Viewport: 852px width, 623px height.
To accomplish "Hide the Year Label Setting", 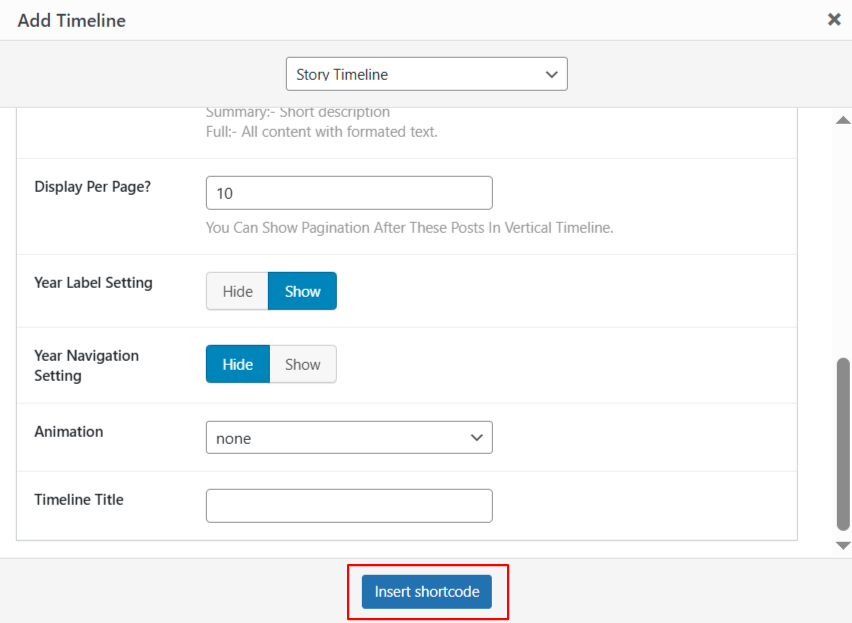I will (x=236, y=291).
